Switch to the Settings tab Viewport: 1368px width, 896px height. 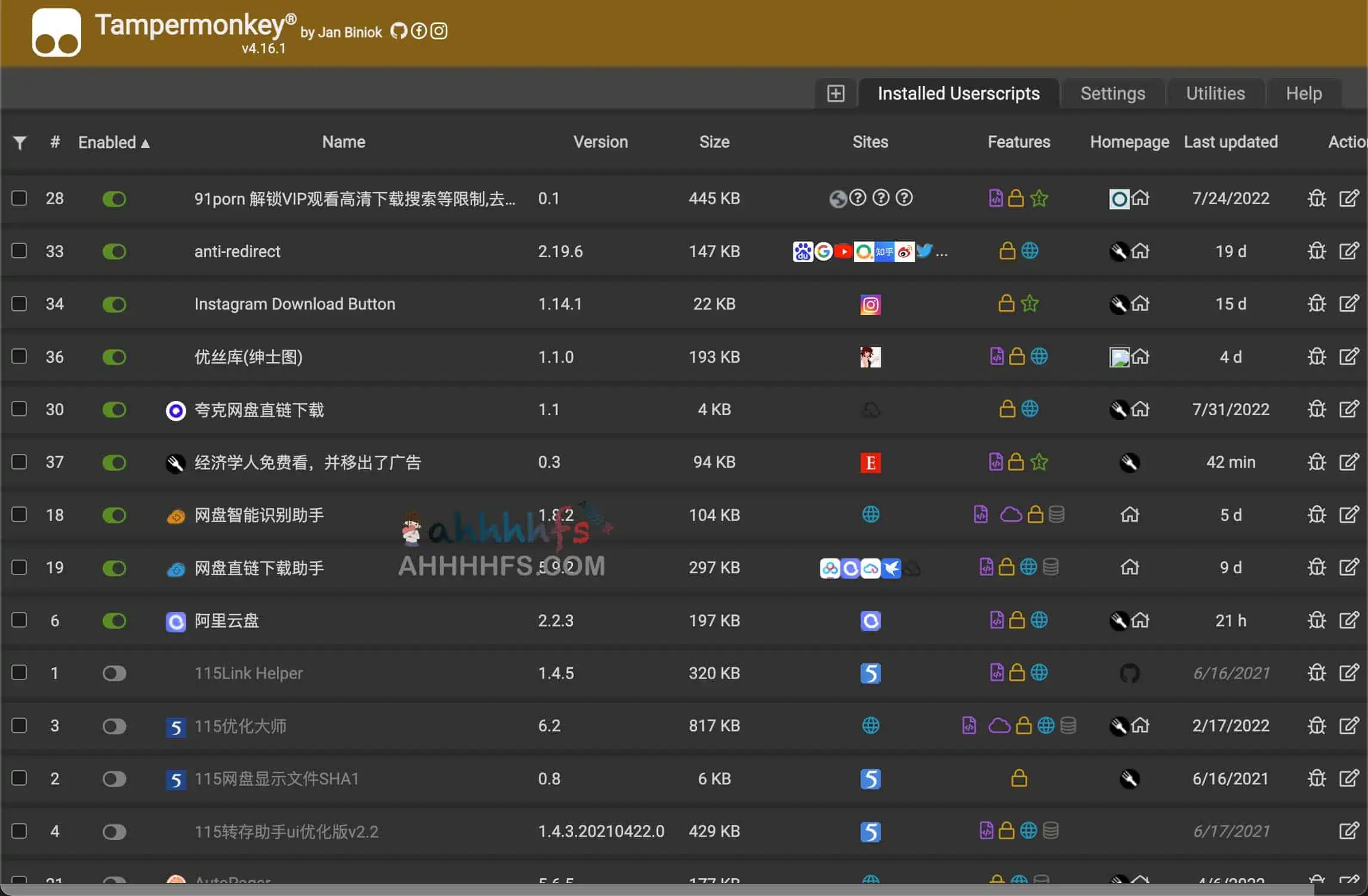coord(1113,94)
